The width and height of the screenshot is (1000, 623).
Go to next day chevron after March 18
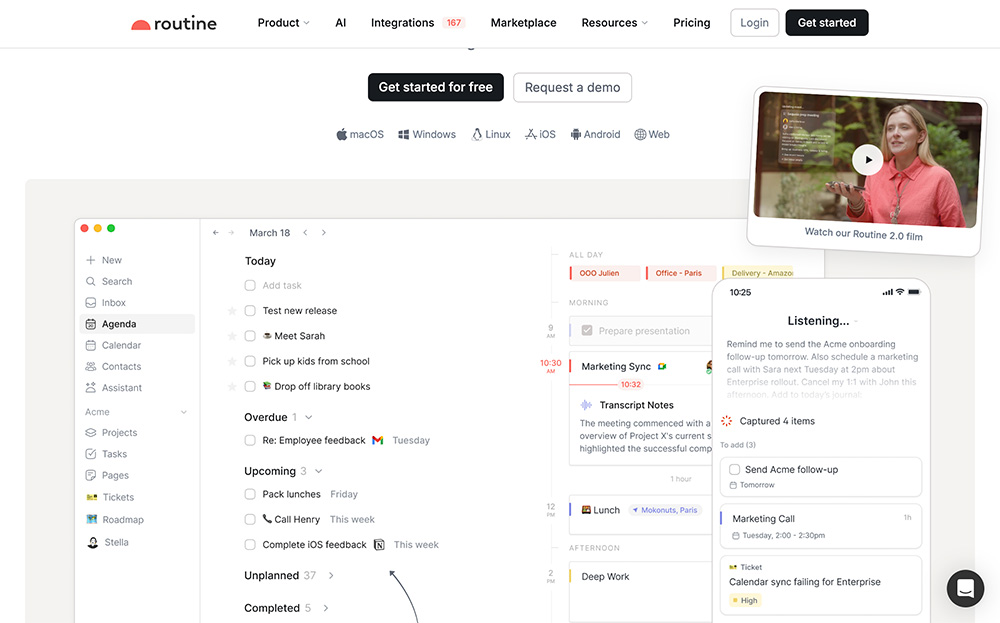pos(323,233)
